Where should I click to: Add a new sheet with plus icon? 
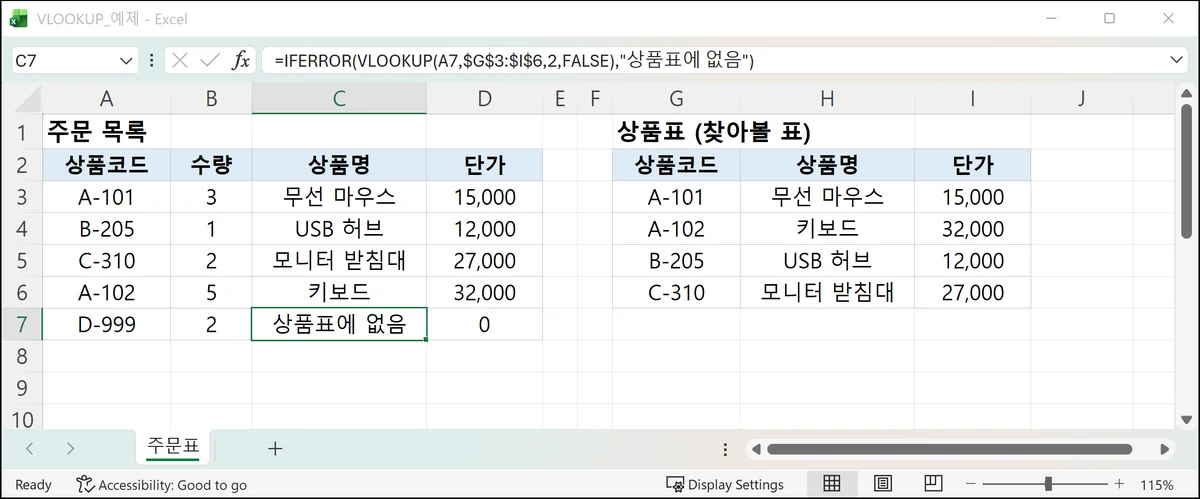point(275,448)
